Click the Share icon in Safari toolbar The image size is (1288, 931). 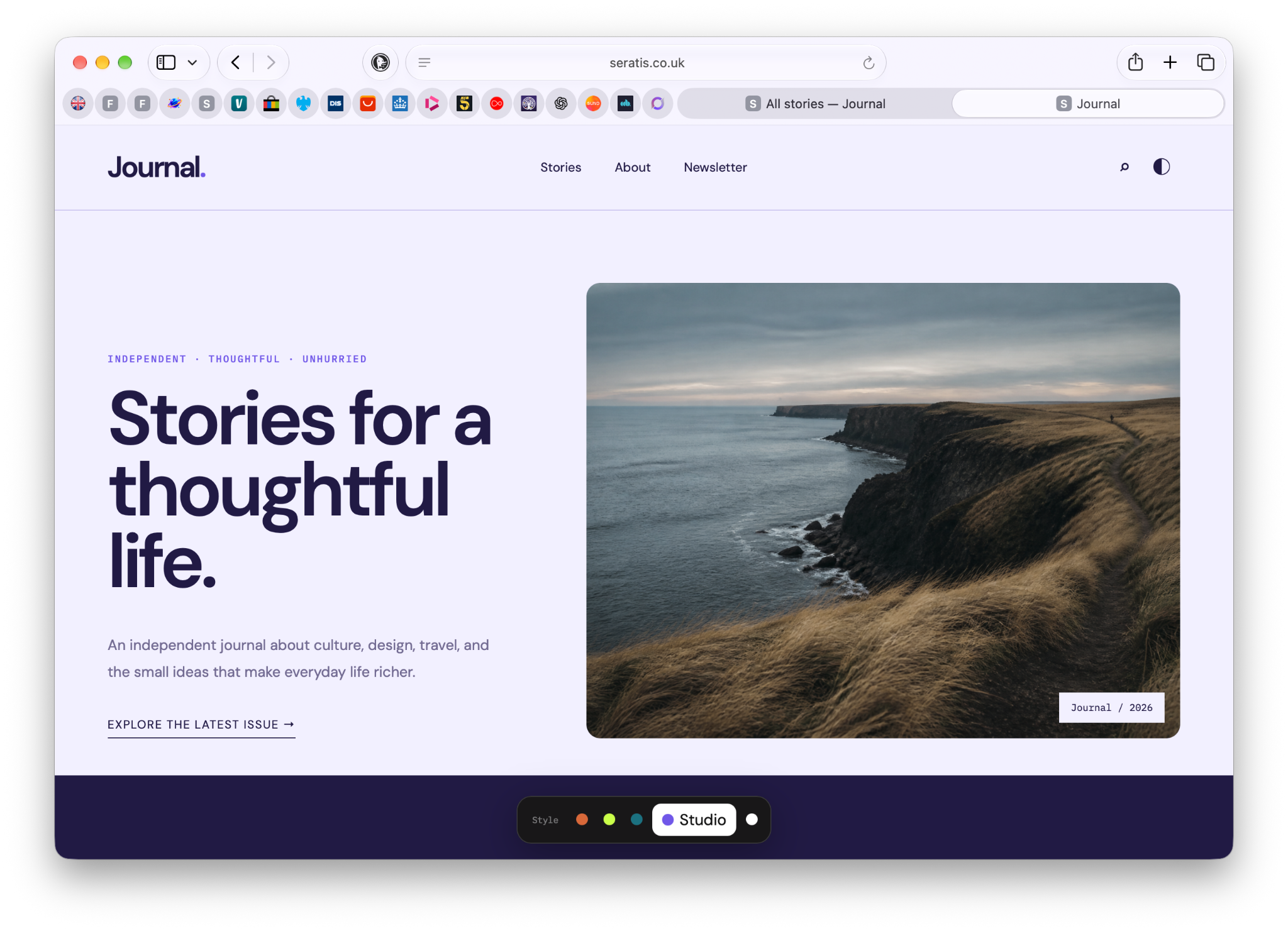pyautogui.click(x=1135, y=62)
